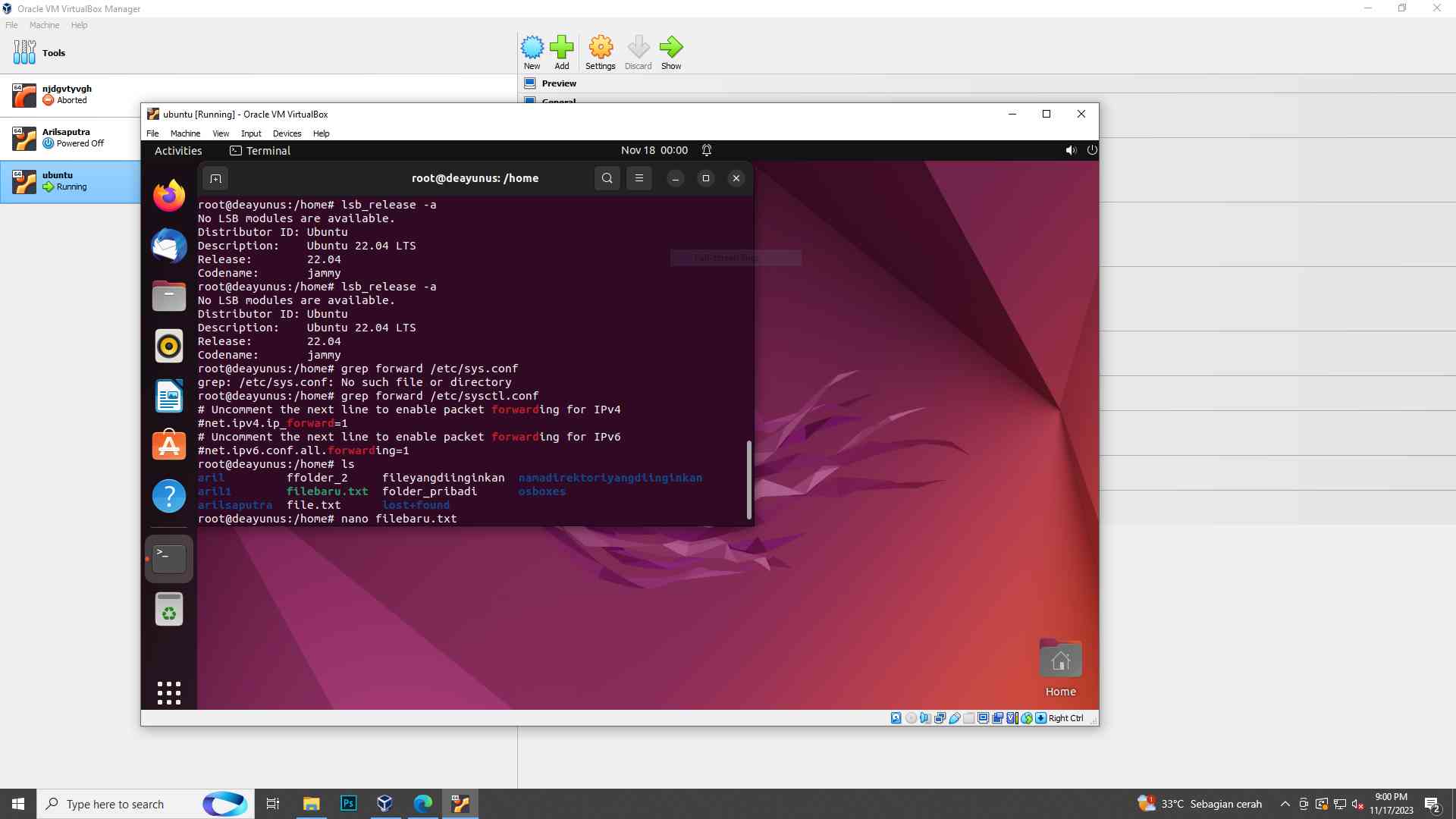The height and width of the screenshot is (819, 1456).
Task: Open new tab button in terminal header
Action: pyautogui.click(x=215, y=178)
